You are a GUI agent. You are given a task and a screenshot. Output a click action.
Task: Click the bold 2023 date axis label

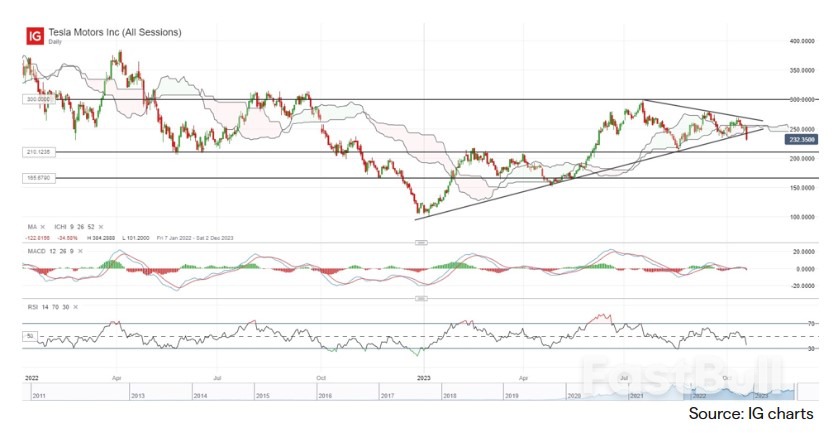click(x=423, y=378)
